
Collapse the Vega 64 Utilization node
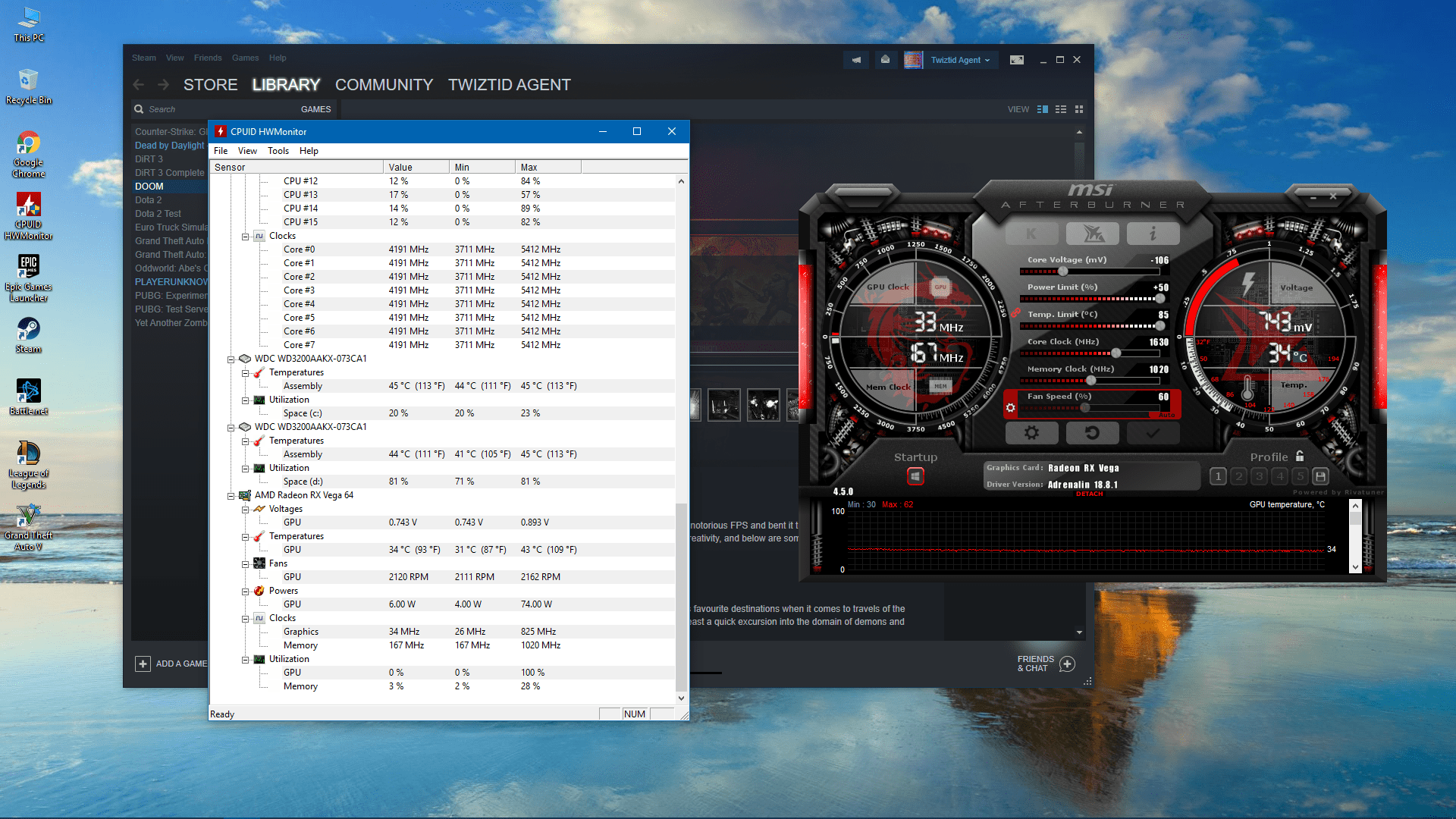(245, 660)
